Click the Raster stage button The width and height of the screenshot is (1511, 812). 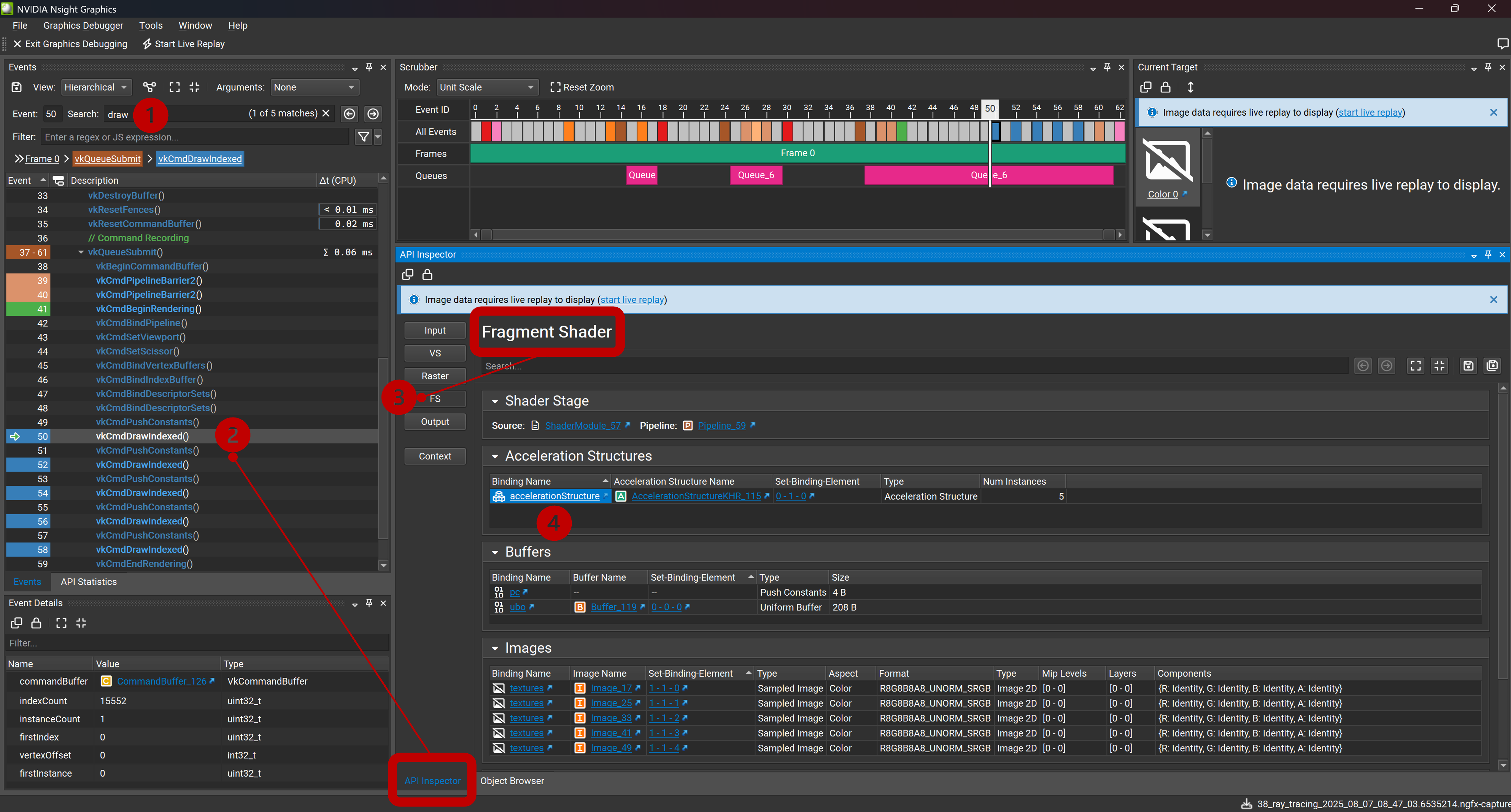pyautogui.click(x=435, y=376)
